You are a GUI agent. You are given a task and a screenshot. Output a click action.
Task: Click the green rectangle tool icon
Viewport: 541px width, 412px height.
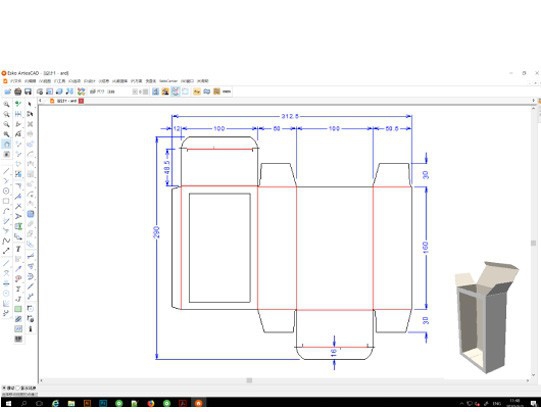click(18, 309)
